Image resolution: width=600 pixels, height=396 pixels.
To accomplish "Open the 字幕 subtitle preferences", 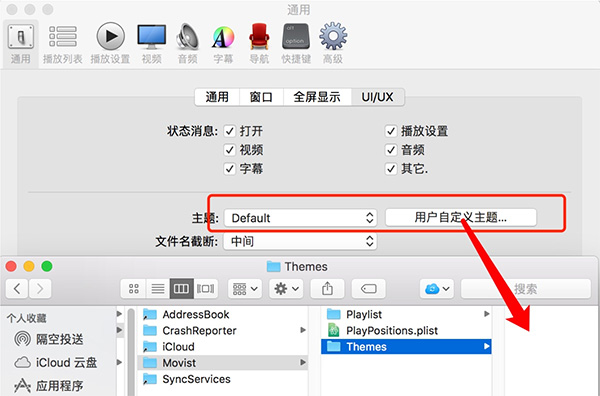I will pyautogui.click(x=223, y=43).
